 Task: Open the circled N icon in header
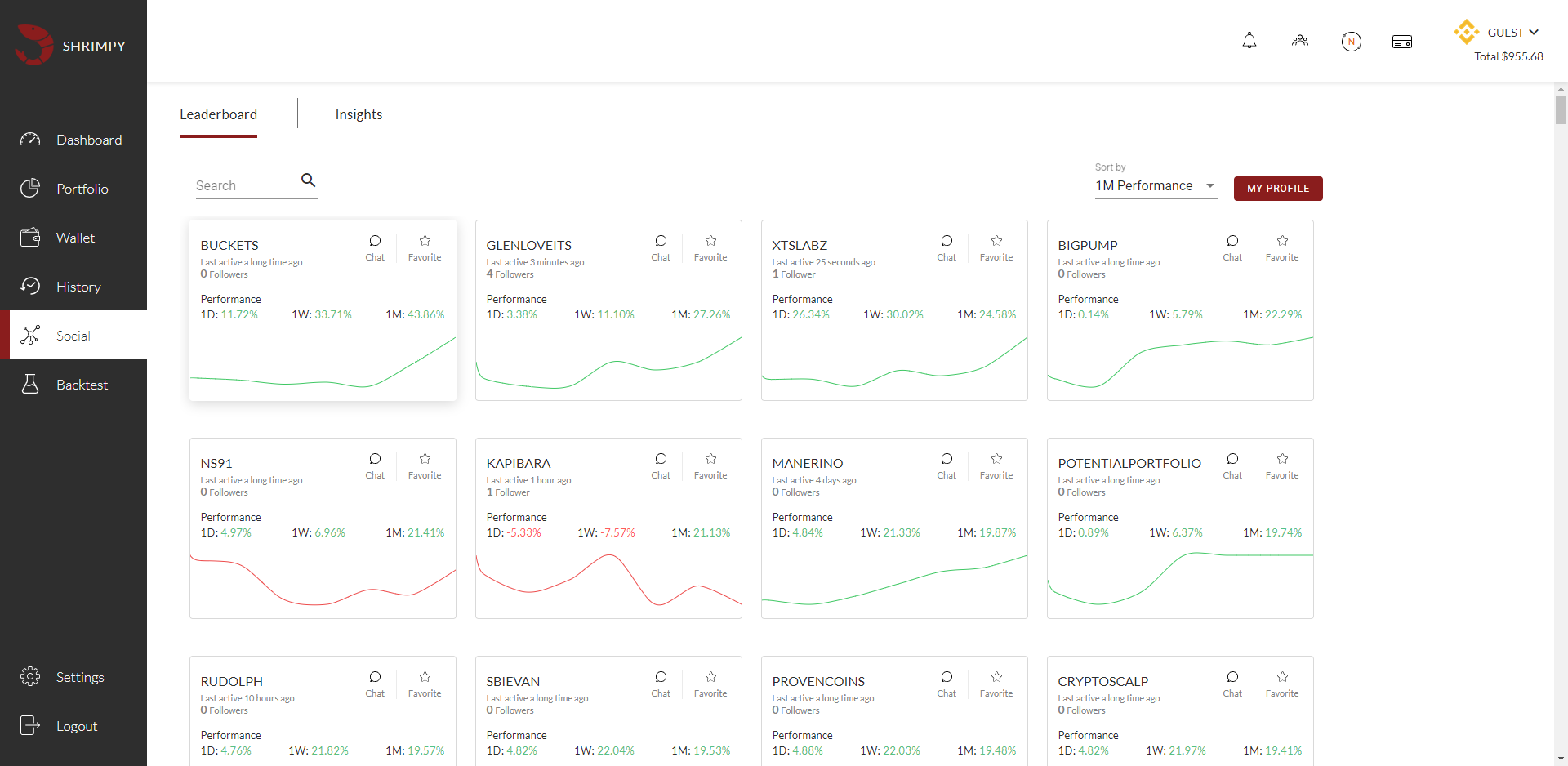[1352, 42]
